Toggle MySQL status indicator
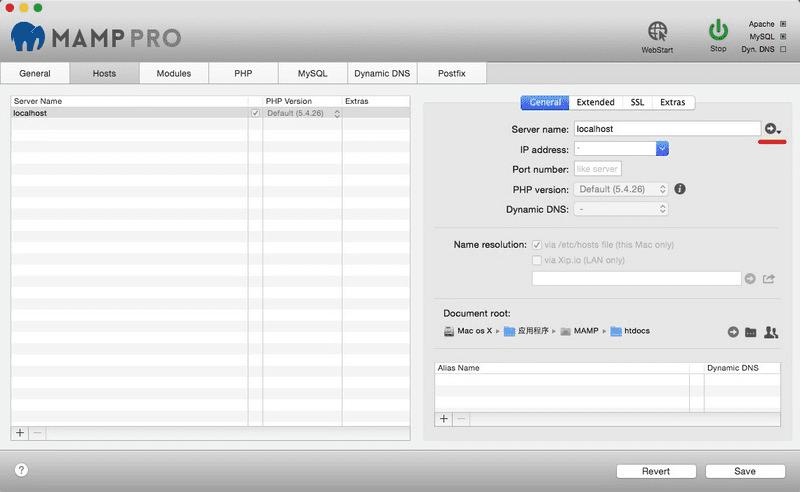The width and height of the screenshot is (800, 492). point(783,36)
